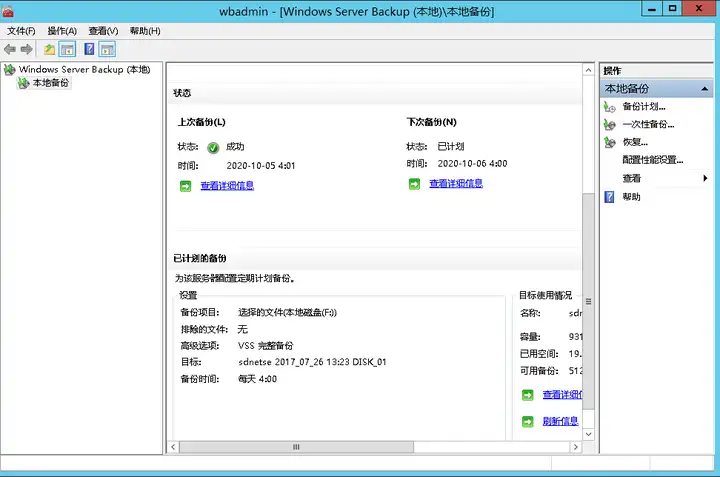720x477 pixels.
Task: Open the destination usage 查看详细信息 link
Action: pos(562,395)
